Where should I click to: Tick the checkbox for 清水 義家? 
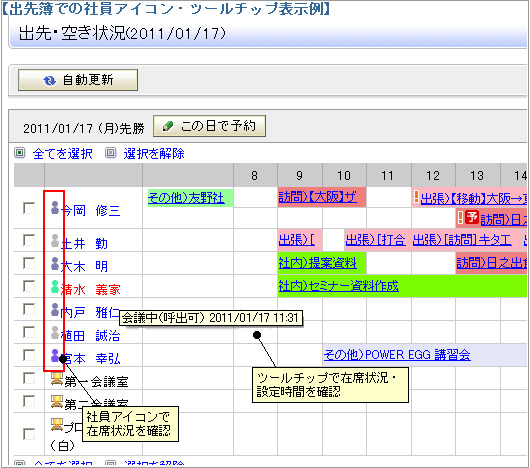point(29,286)
